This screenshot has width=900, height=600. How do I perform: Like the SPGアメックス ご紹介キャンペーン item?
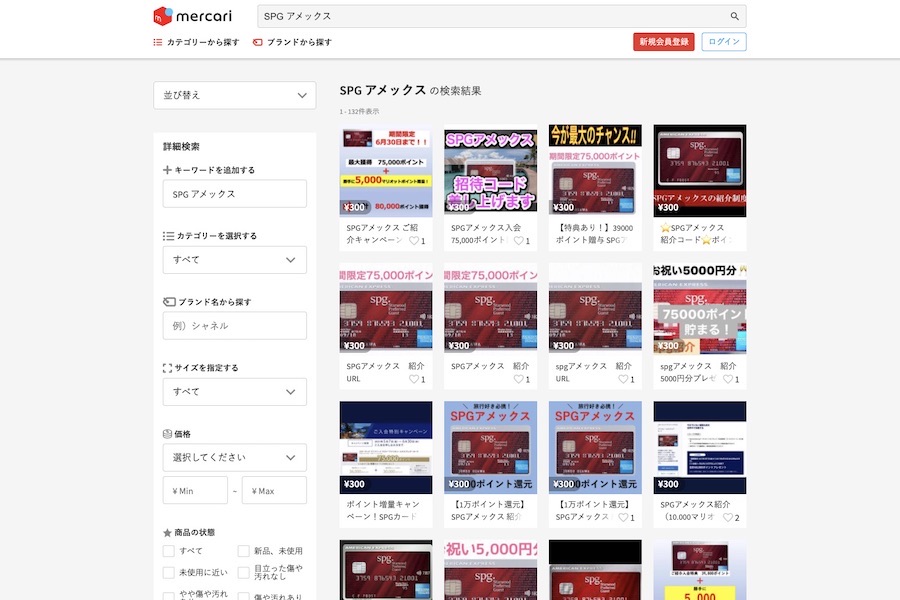click(x=414, y=241)
